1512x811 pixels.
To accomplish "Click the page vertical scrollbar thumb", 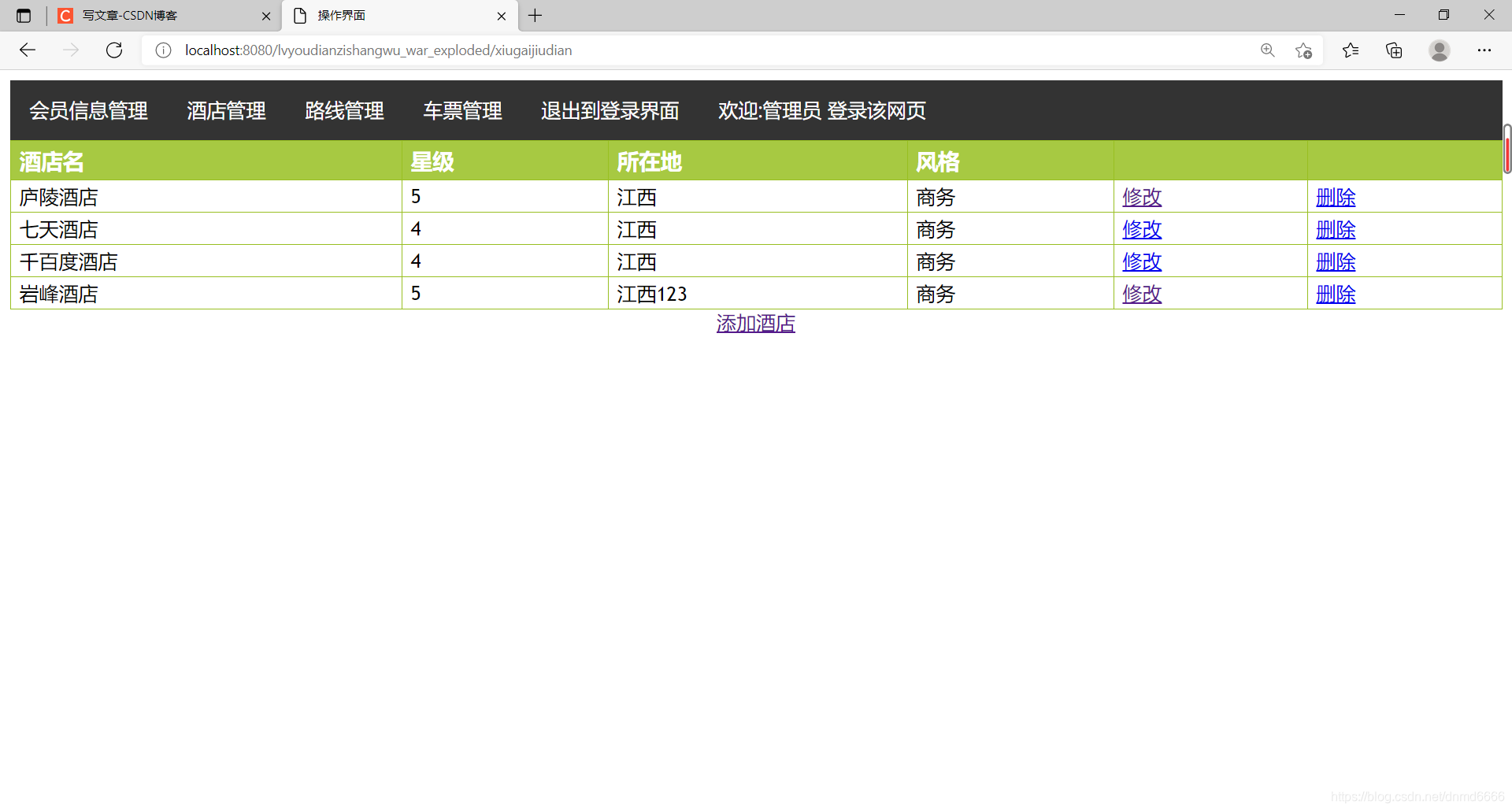I will [x=1507, y=149].
